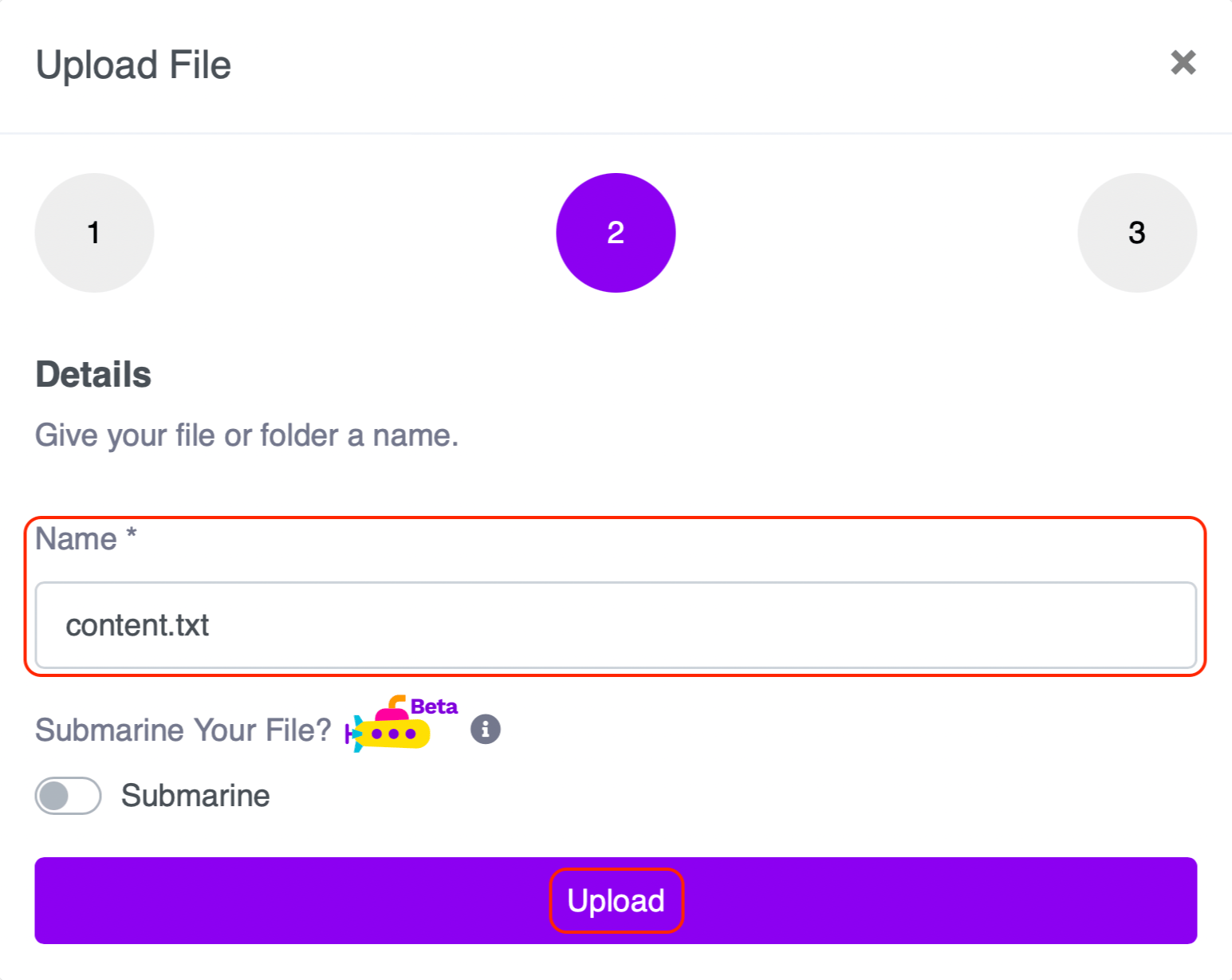1232x980 pixels.
Task: Select the text content.txt in the field
Action: (x=138, y=625)
